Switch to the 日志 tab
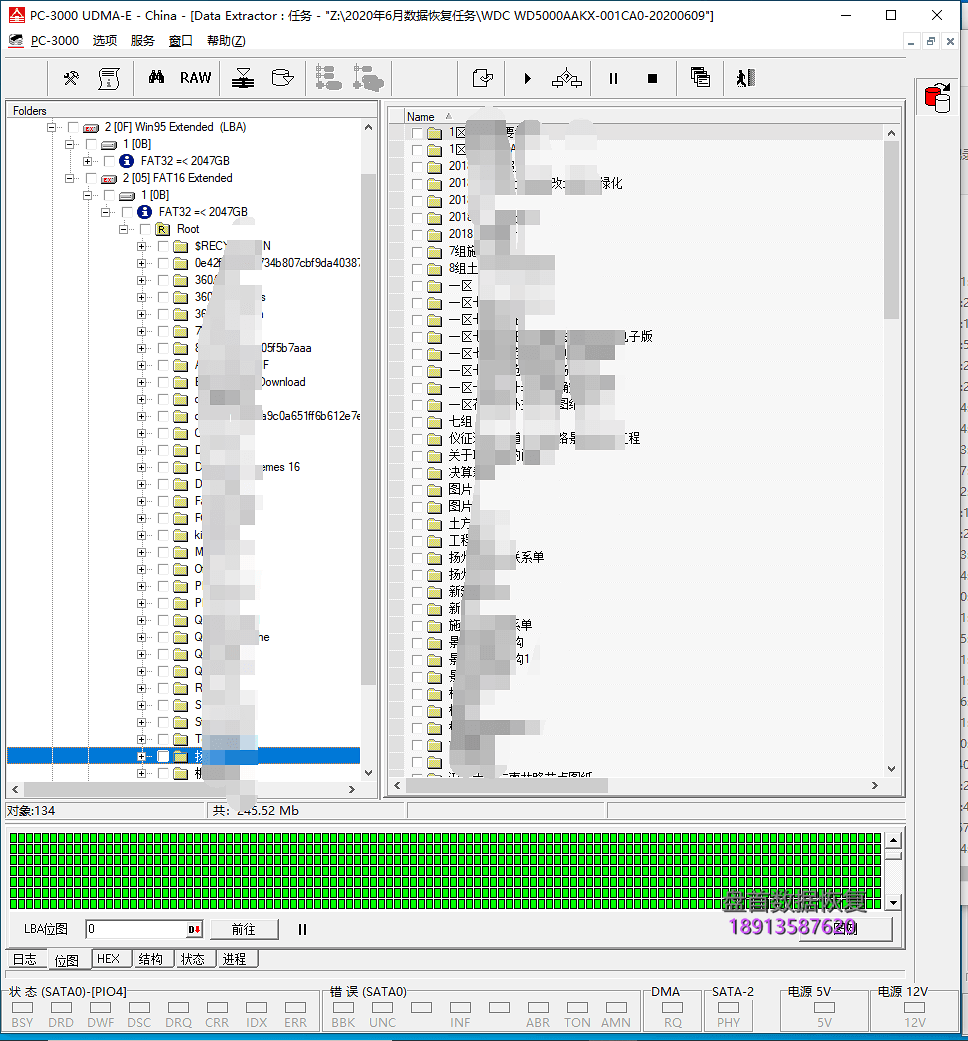The height and width of the screenshot is (1041, 968). pos(25,959)
